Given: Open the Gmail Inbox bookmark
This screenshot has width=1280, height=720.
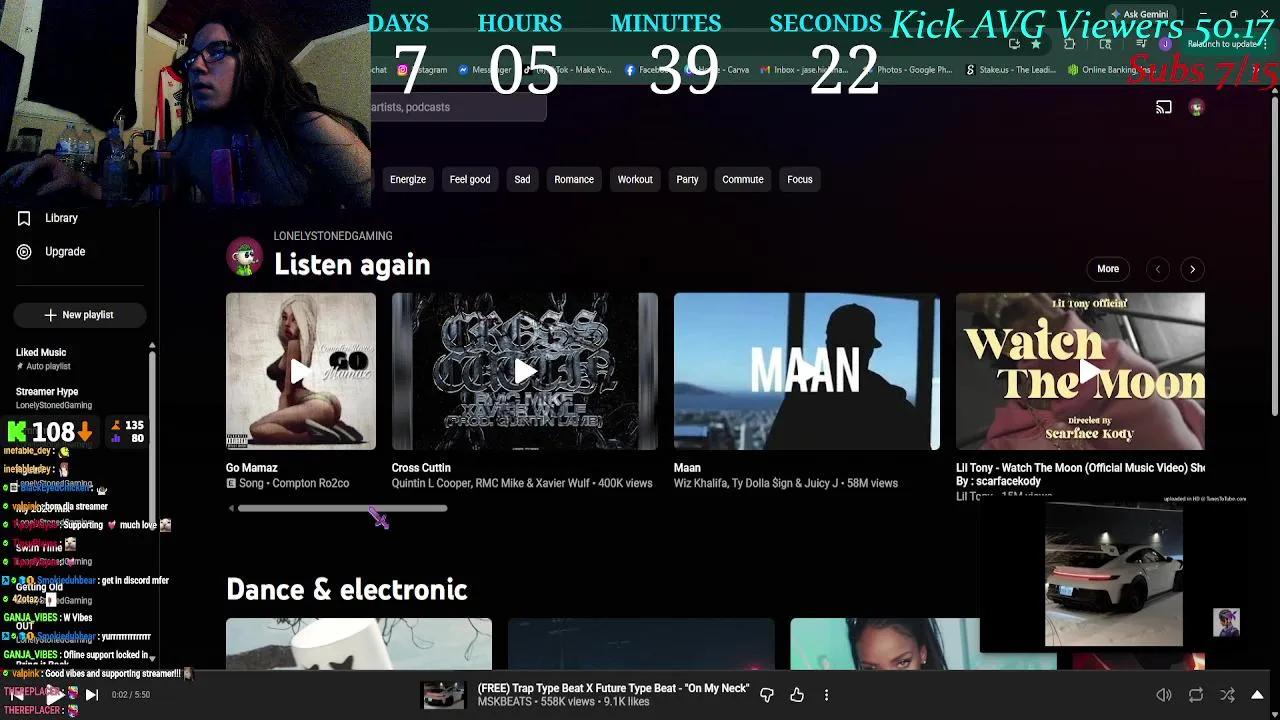Looking at the screenshot, I should pos(803,70).
